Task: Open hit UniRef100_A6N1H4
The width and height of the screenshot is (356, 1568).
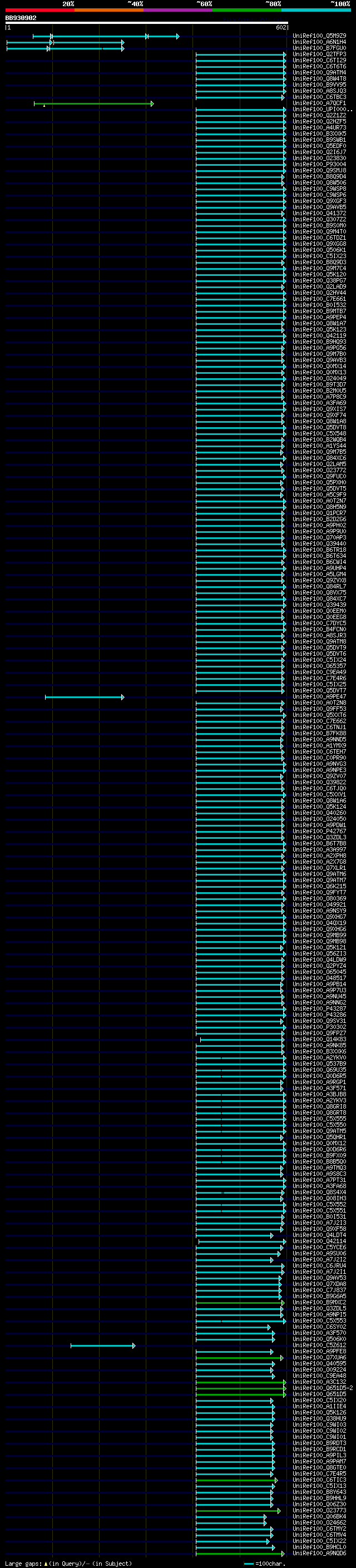Action: point(319,42)
